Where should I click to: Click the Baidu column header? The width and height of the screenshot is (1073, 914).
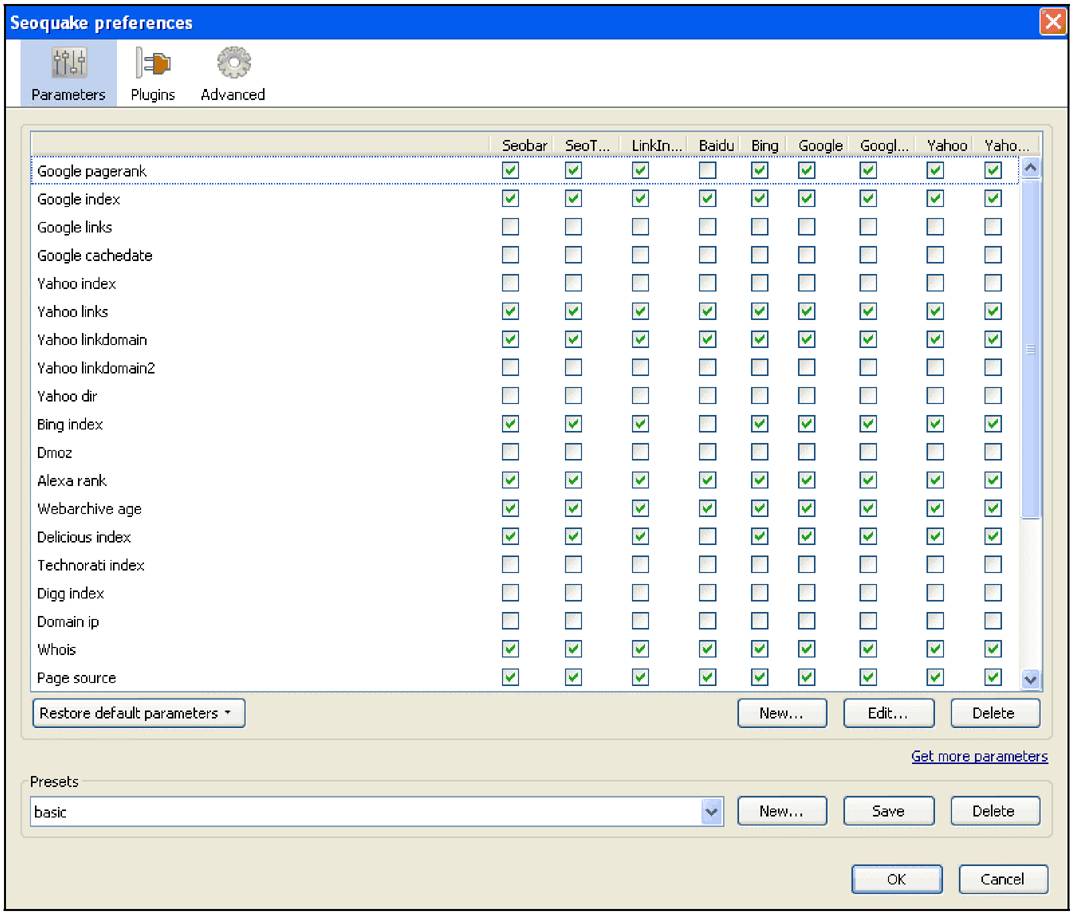[x=716, y=145]
